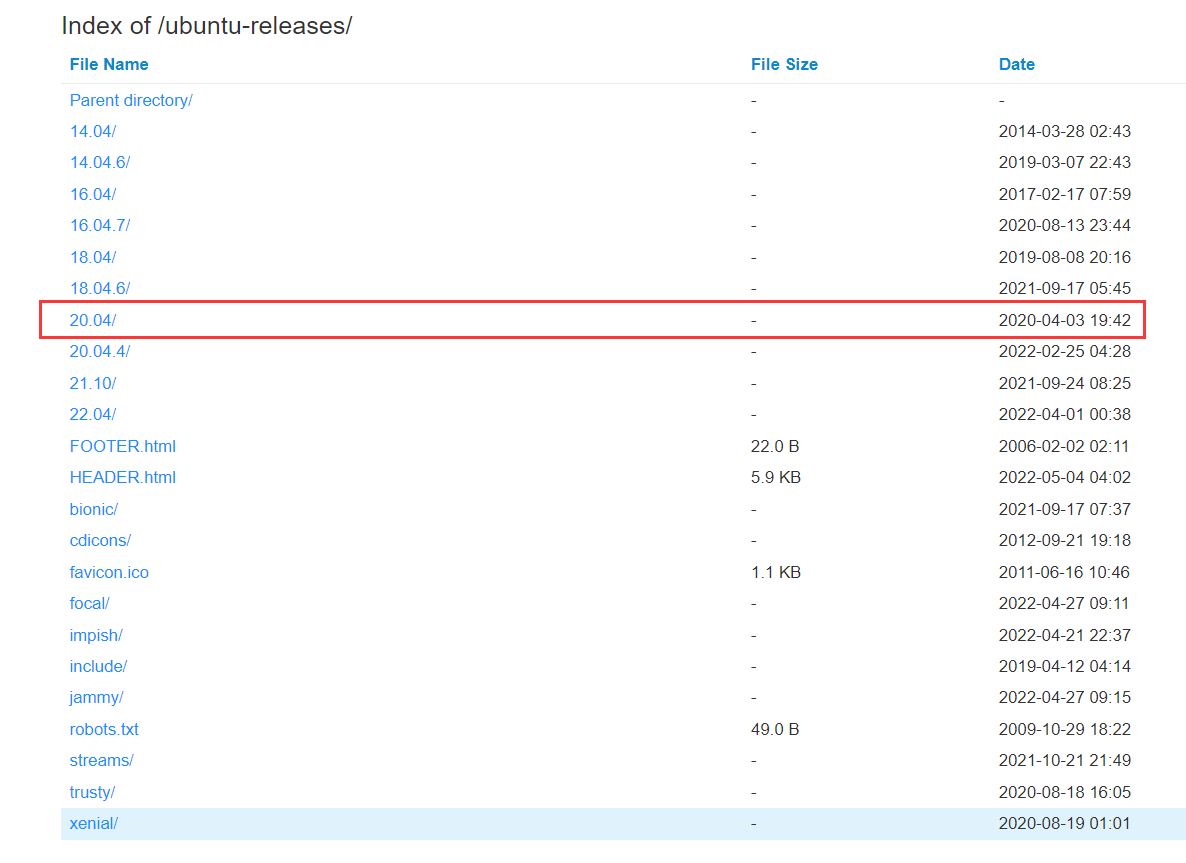This screenshot has height=863, width=1186.
Task: Sort listing by File Size header
Action: click(784, 64)
